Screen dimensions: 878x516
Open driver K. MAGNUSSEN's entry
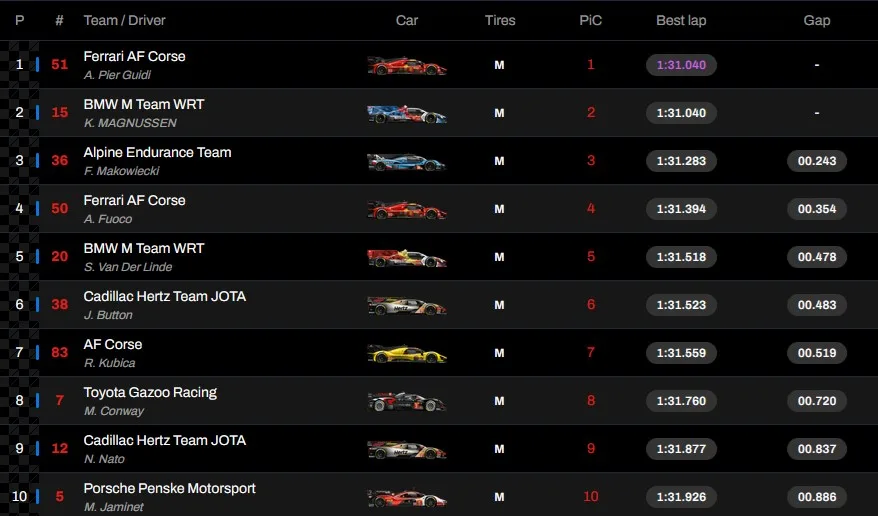[x=130, y=123]
